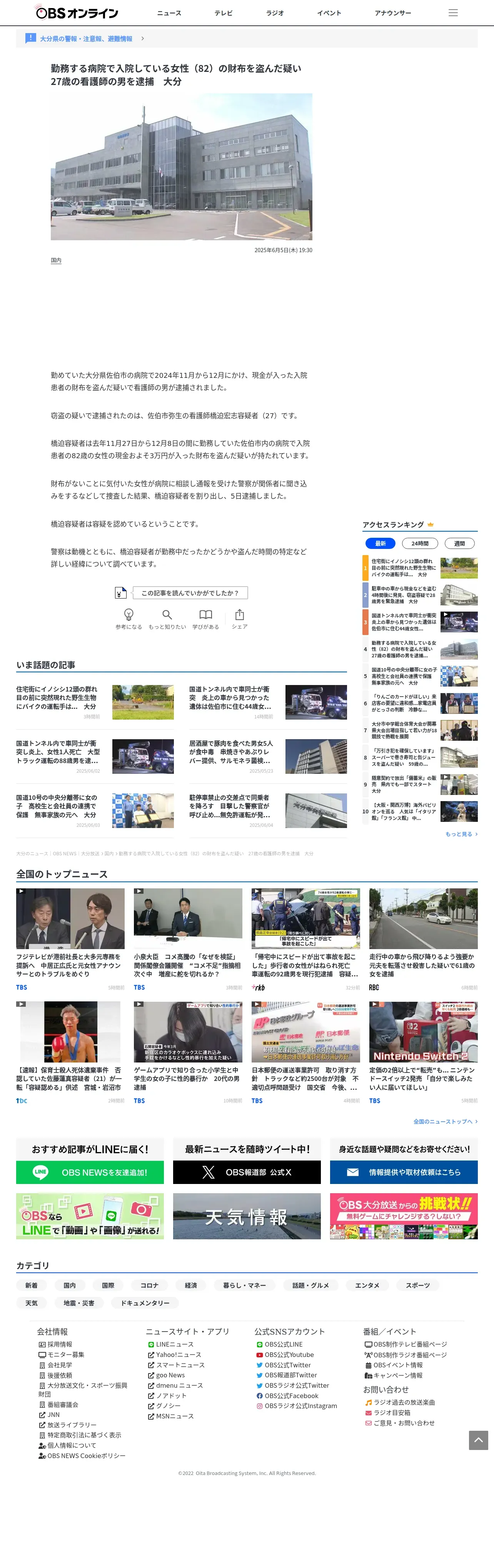This screenshot has width=494, height=1568.
Task: Open Nintendo Switch 2 news thumbnail
Action: (423, 1032)
